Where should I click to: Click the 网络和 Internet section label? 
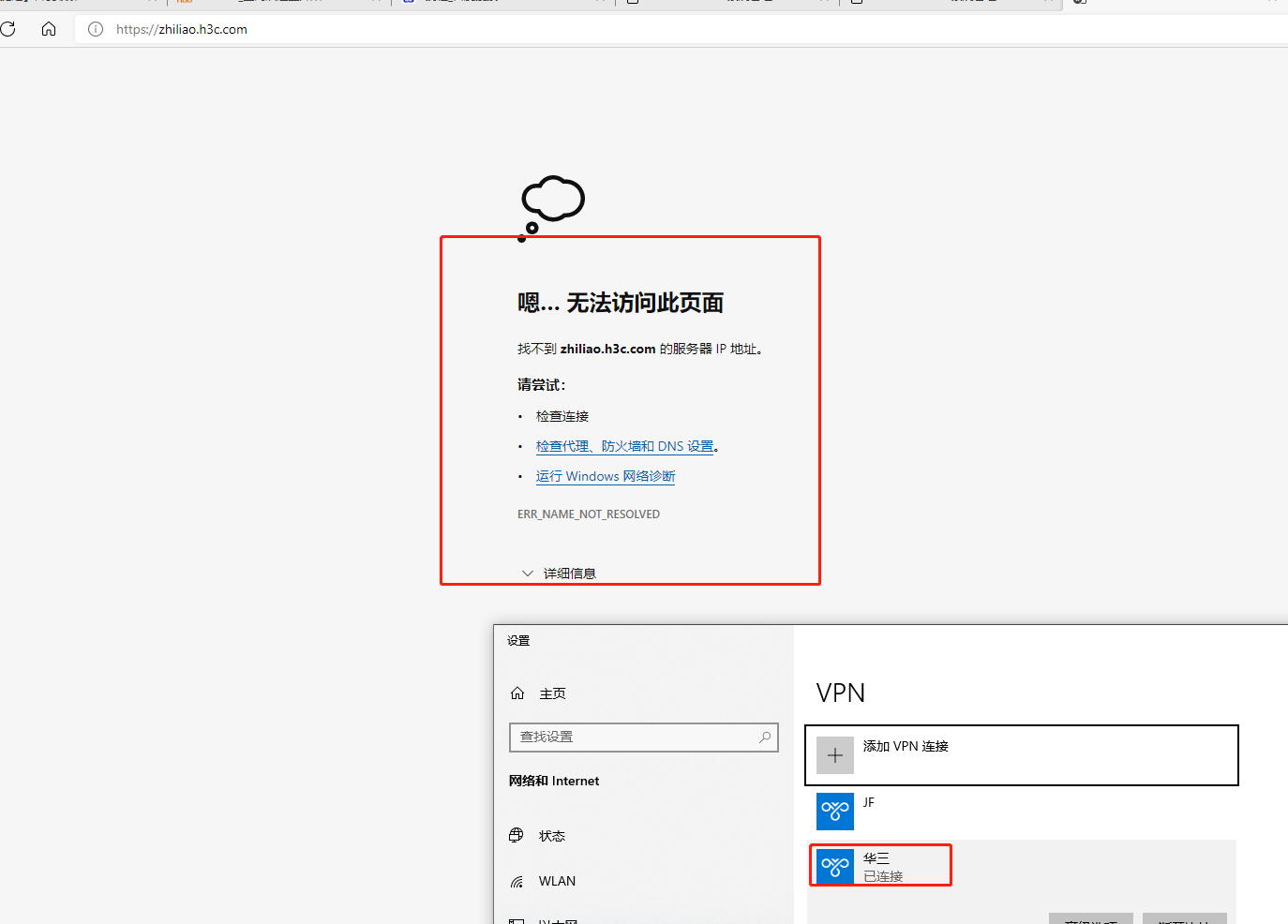point(554,781)
